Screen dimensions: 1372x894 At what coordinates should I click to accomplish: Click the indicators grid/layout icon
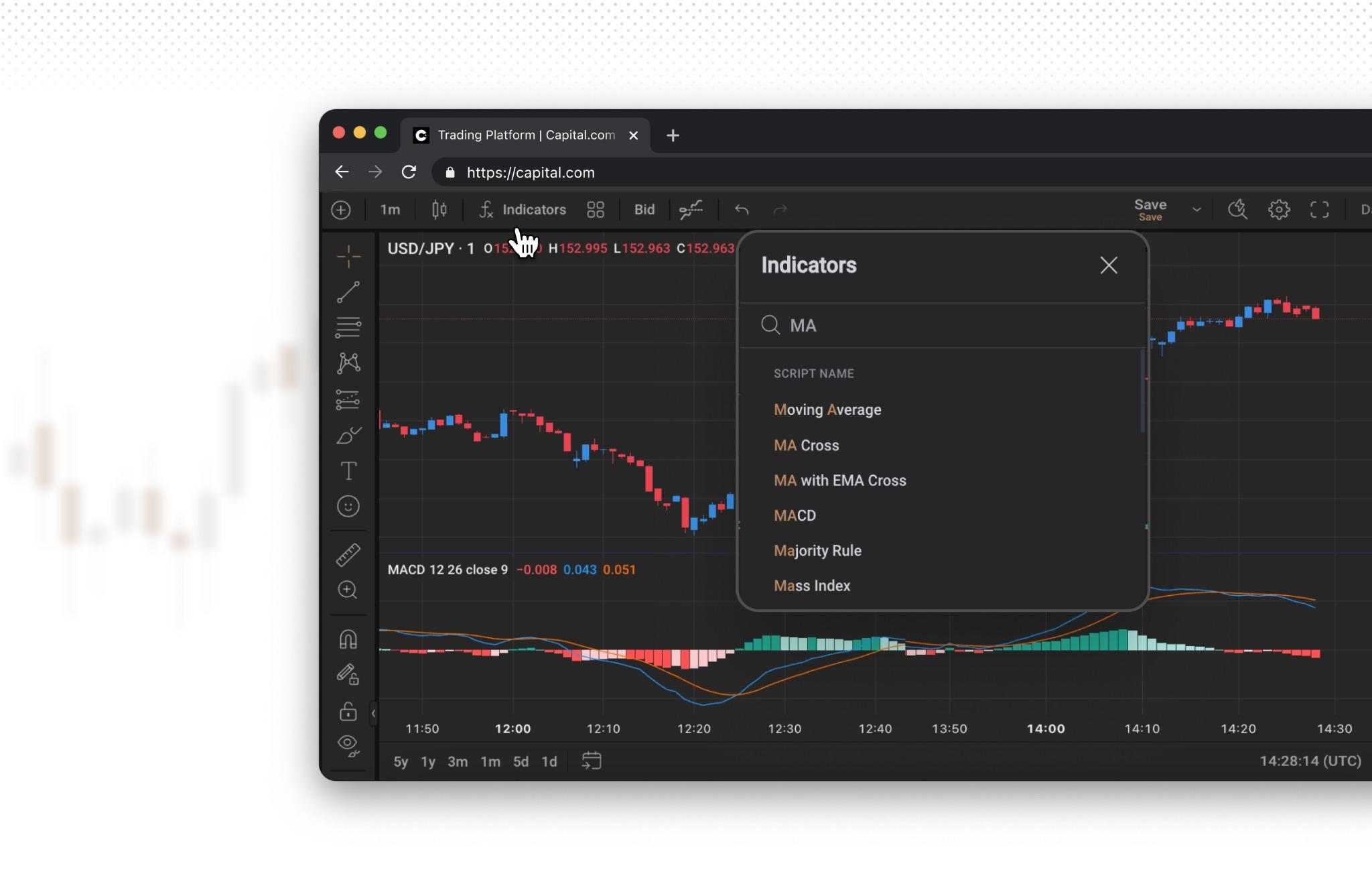pyautogui.click(x=596, y=209)
